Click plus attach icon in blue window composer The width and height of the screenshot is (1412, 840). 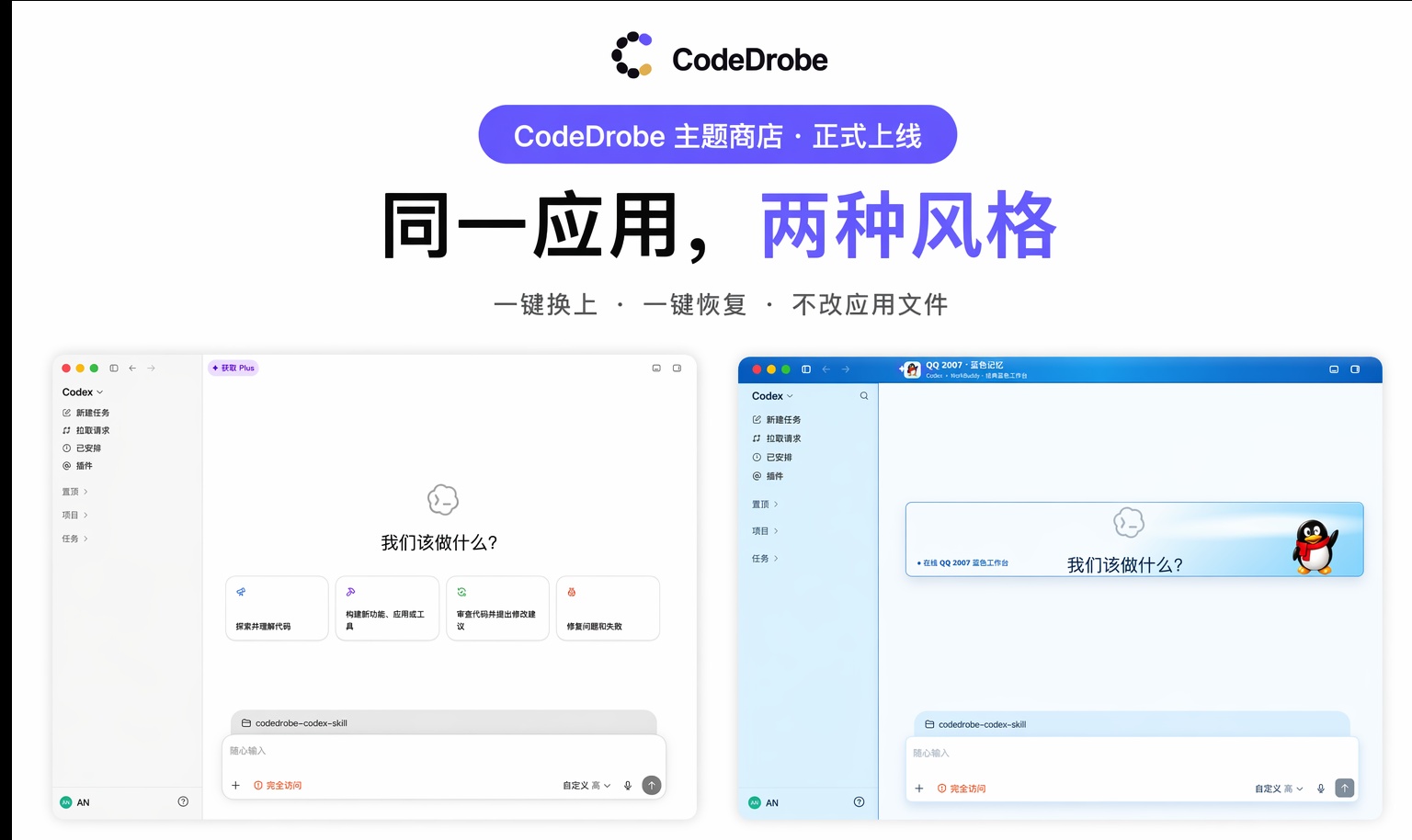coord(918,789)
